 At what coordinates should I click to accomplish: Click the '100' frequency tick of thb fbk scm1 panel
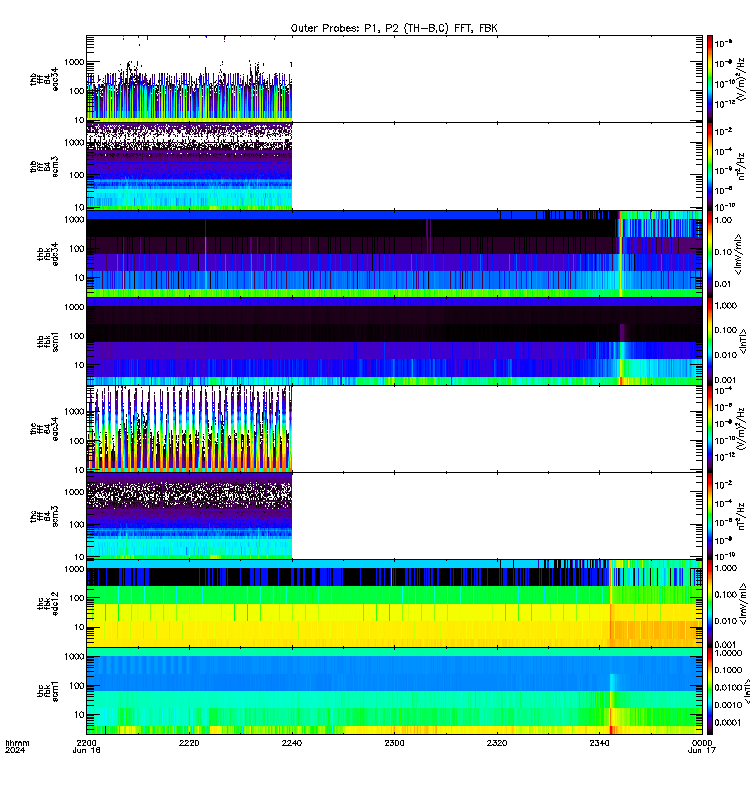tap(77, 336)
